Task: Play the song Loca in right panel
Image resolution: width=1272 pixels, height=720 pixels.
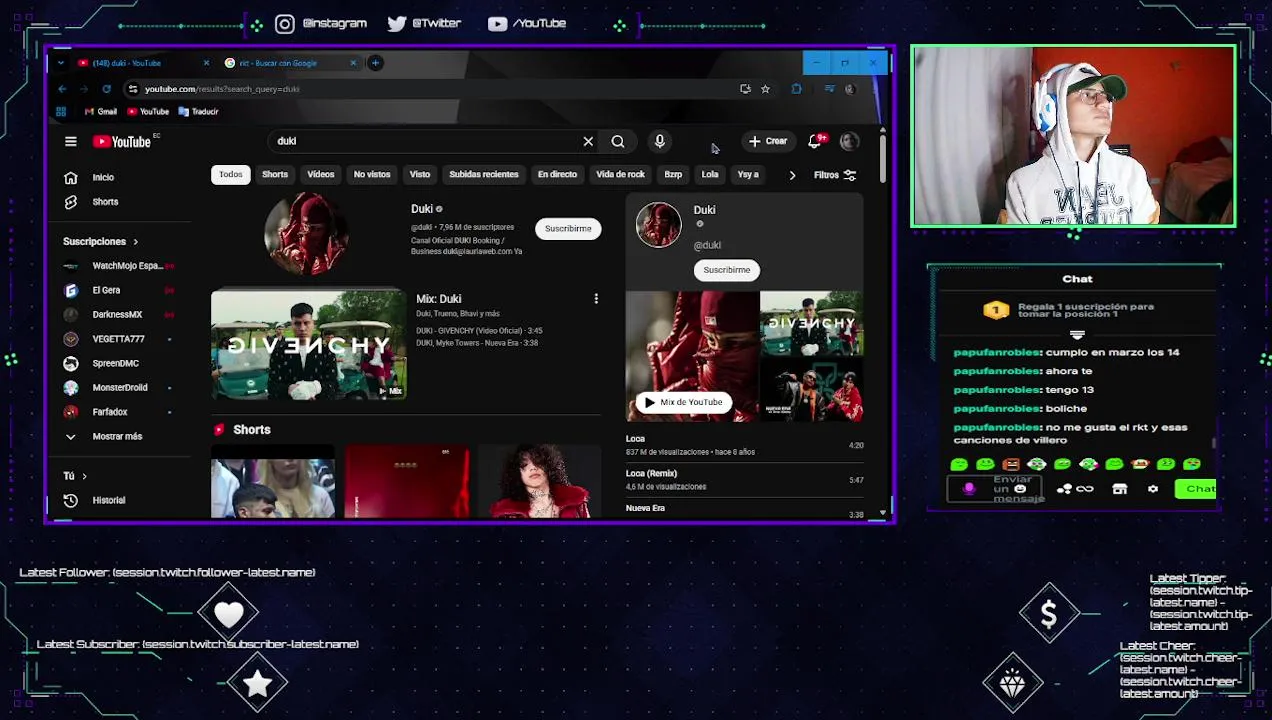Action: 744,445
